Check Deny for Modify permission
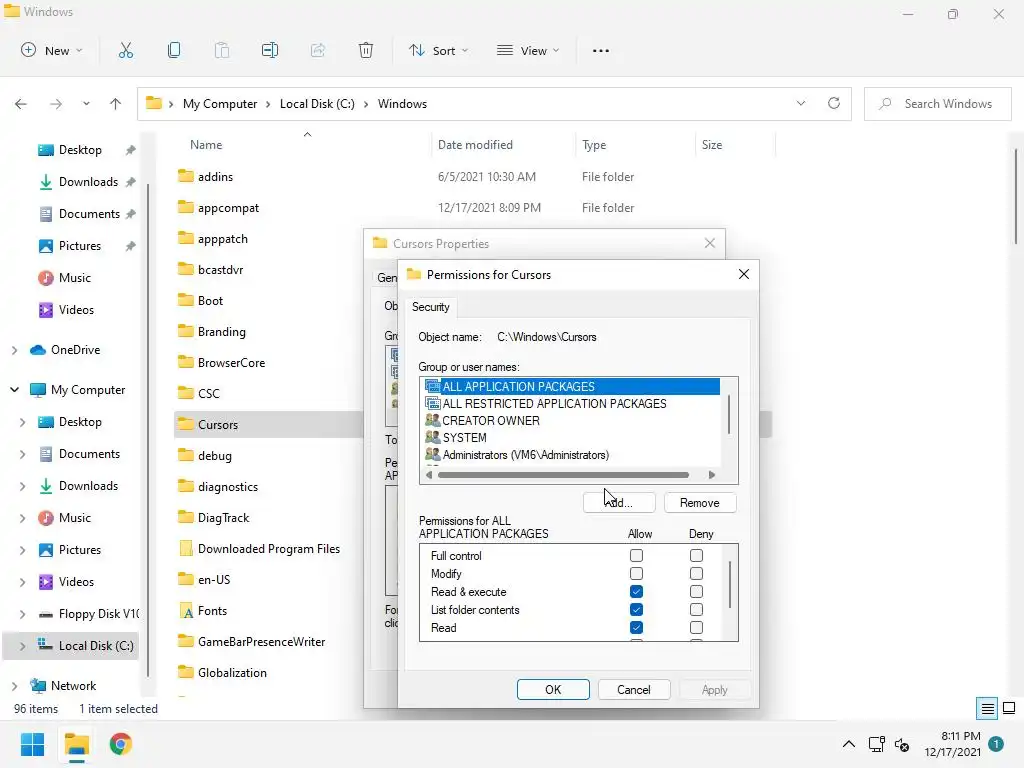This screenshot has height=768, width=1024. [696, 573]
